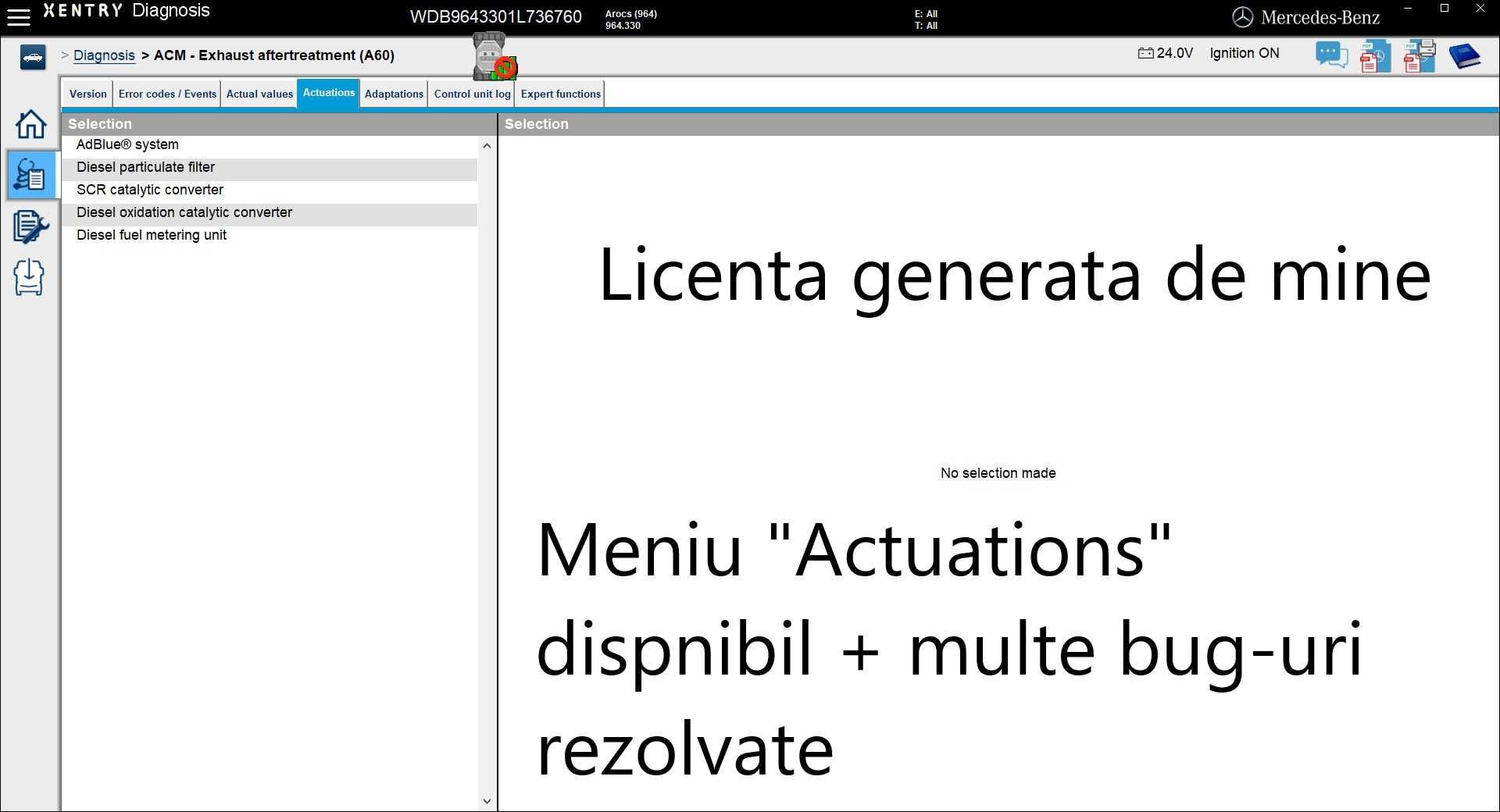Image resolution: width=1500 pixels, height=812 pixels.
Task: Open the checklist-wrench sidebar icon
Action: (30, 226)
